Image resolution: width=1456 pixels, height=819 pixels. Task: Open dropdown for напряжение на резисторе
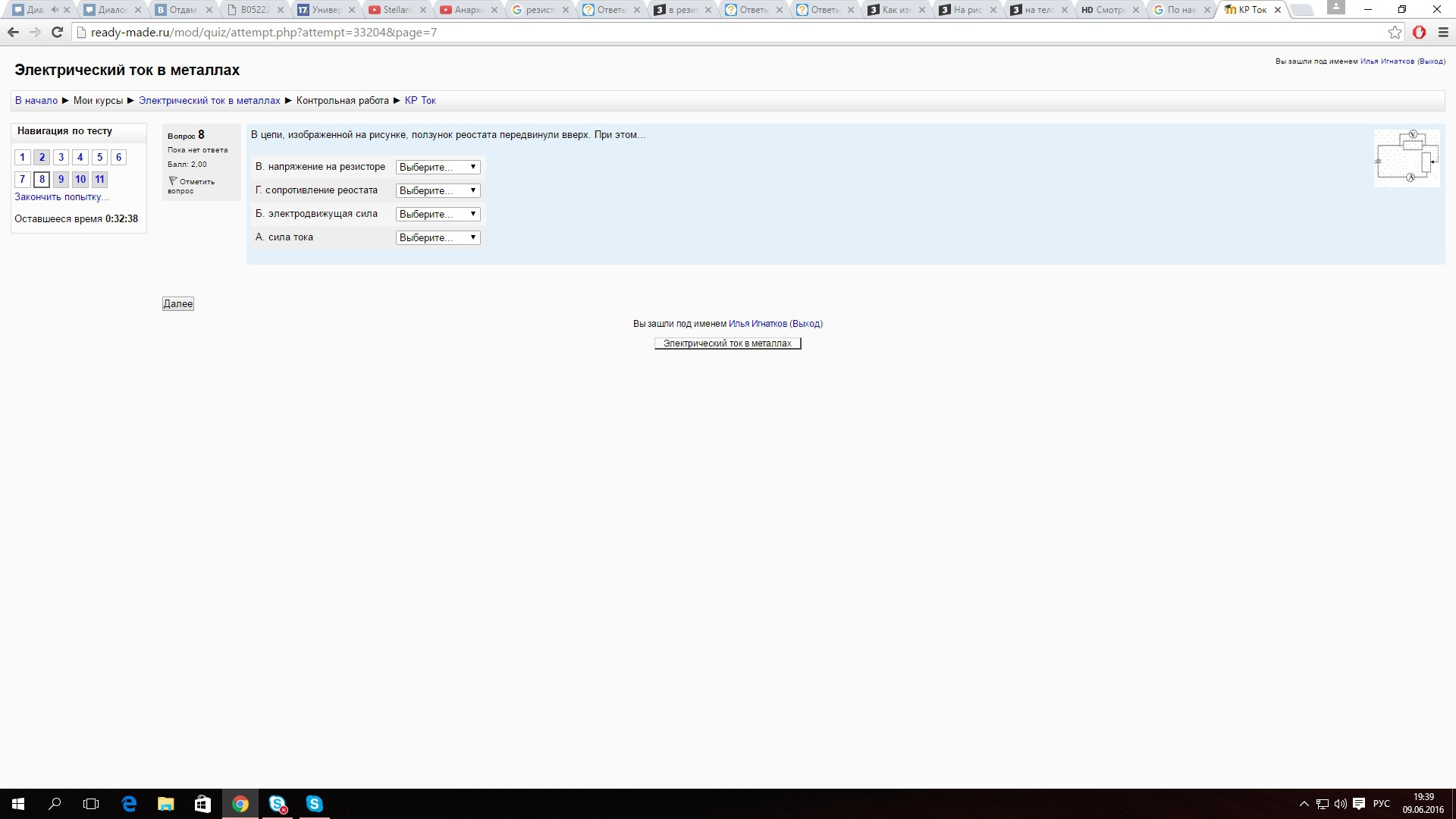438,167
